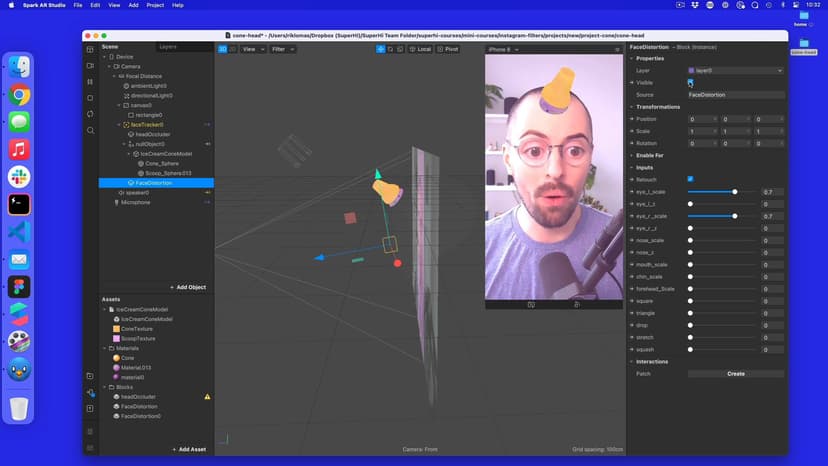Open the Help menu
The height and width of the screenshot is (466, 828).
coord(178,5)
